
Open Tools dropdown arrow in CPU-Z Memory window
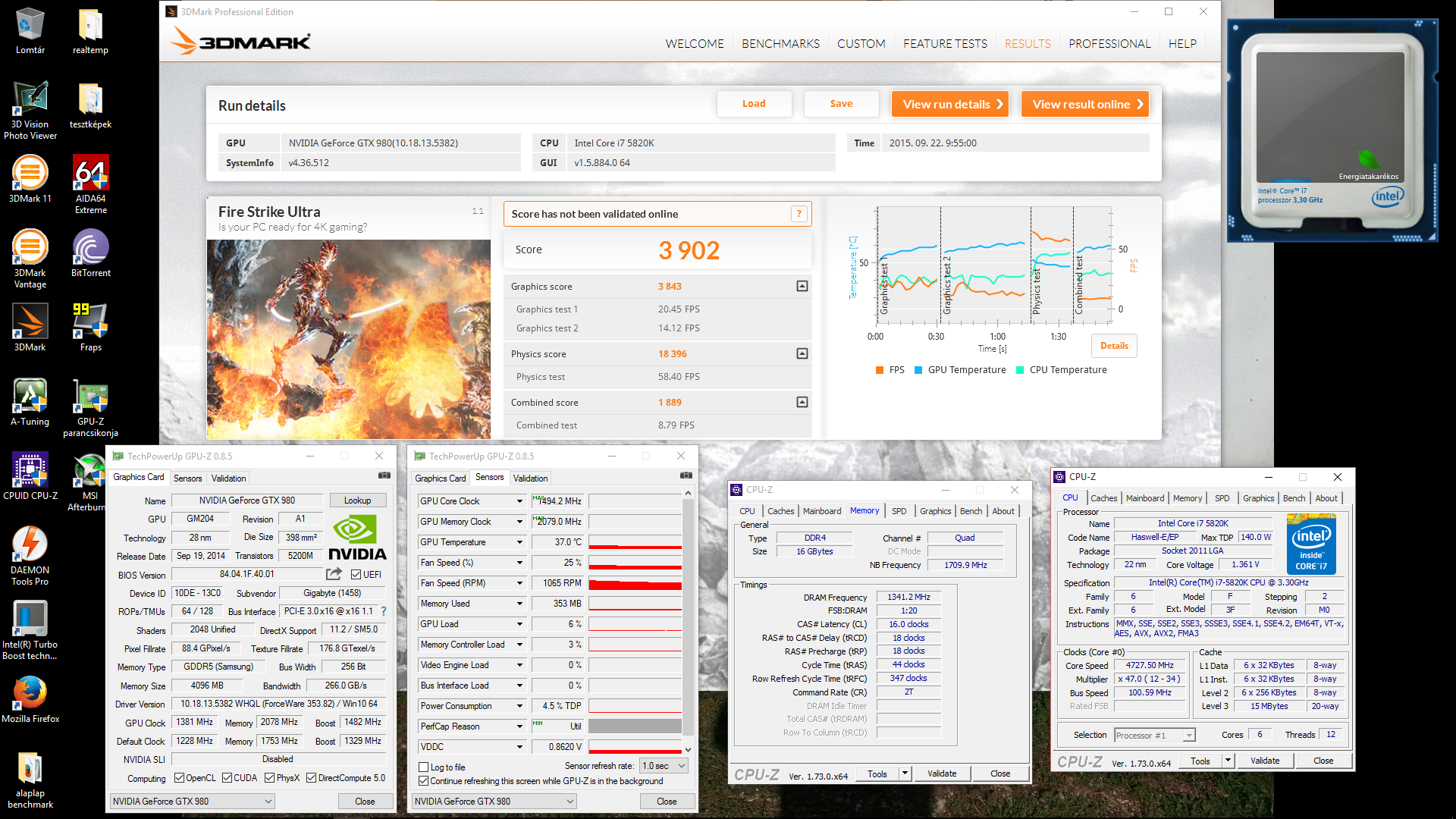(x=905, y=773)
